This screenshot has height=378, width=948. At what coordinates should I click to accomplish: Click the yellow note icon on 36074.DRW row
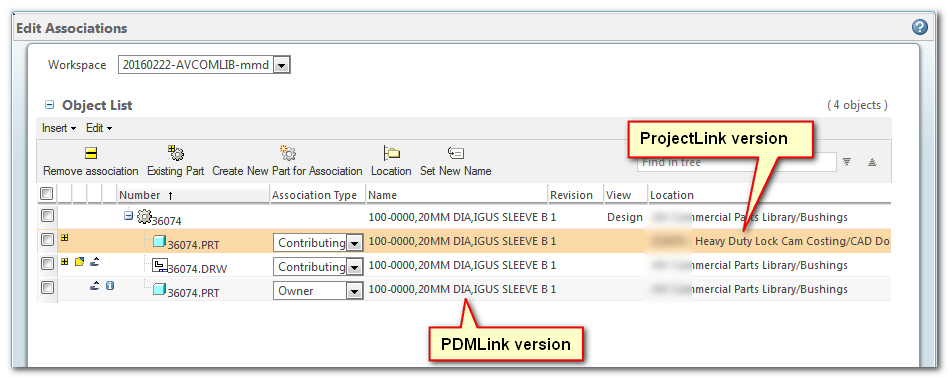[x=79, y=262]
